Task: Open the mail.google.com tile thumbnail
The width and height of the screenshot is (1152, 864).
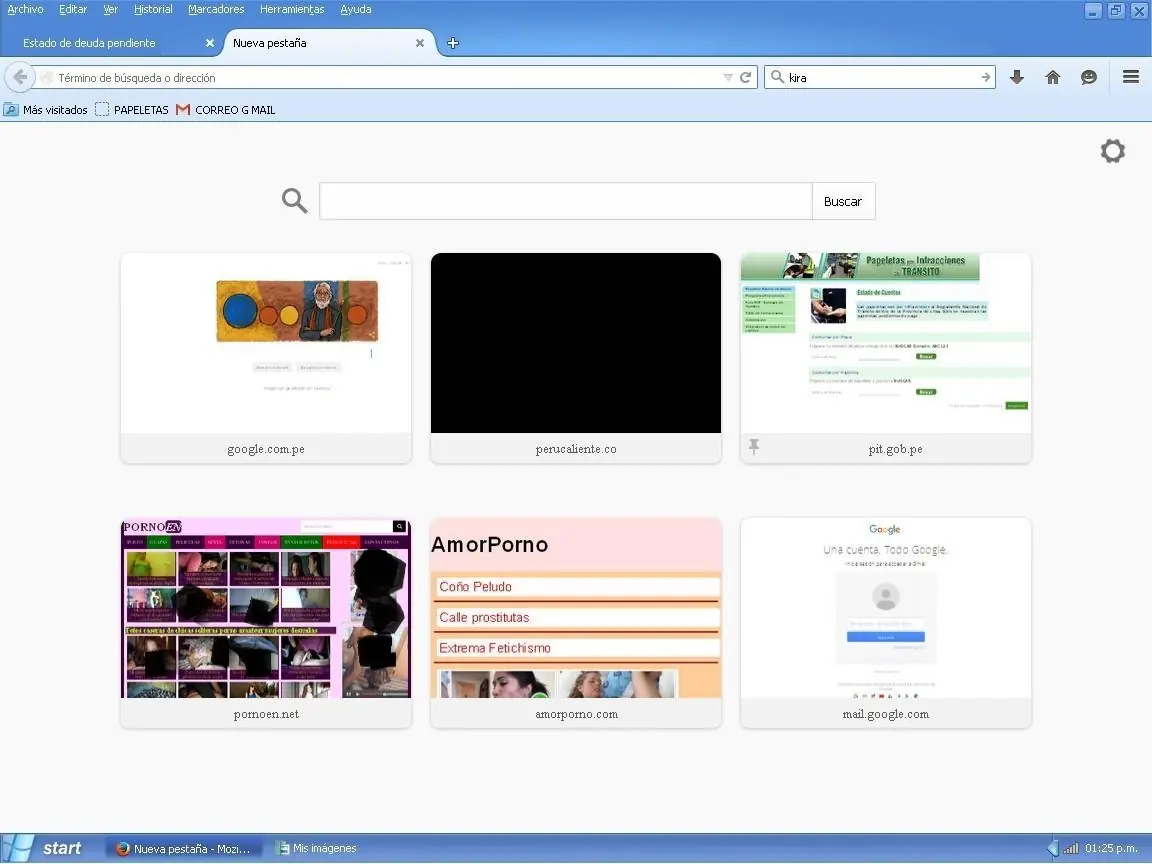Action: click(885, 608)
